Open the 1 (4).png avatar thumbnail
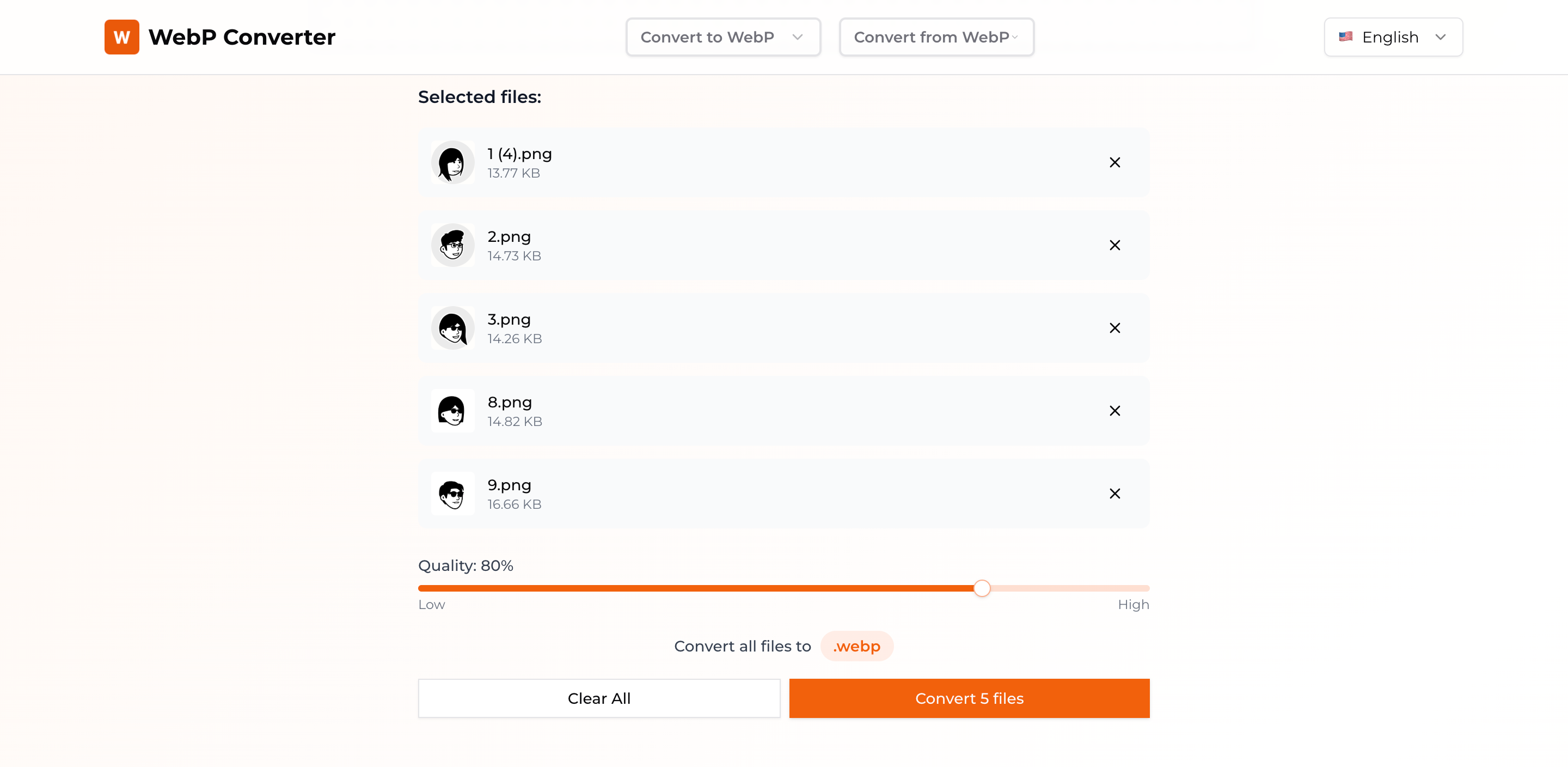 pyautogui.click(x=453, y=163)
